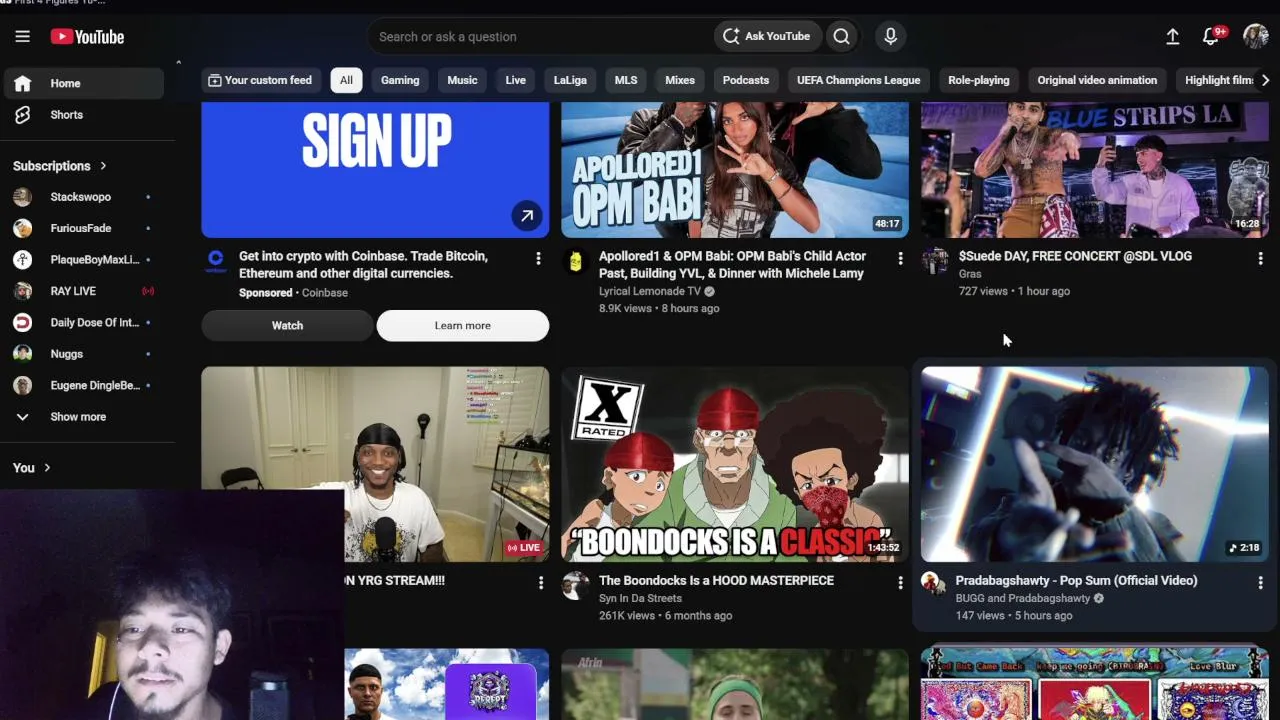Viewport: 1280px width, 720px height.
Task: Open the $uede DAY, FREE CONCERT title
Action: 1075,257
